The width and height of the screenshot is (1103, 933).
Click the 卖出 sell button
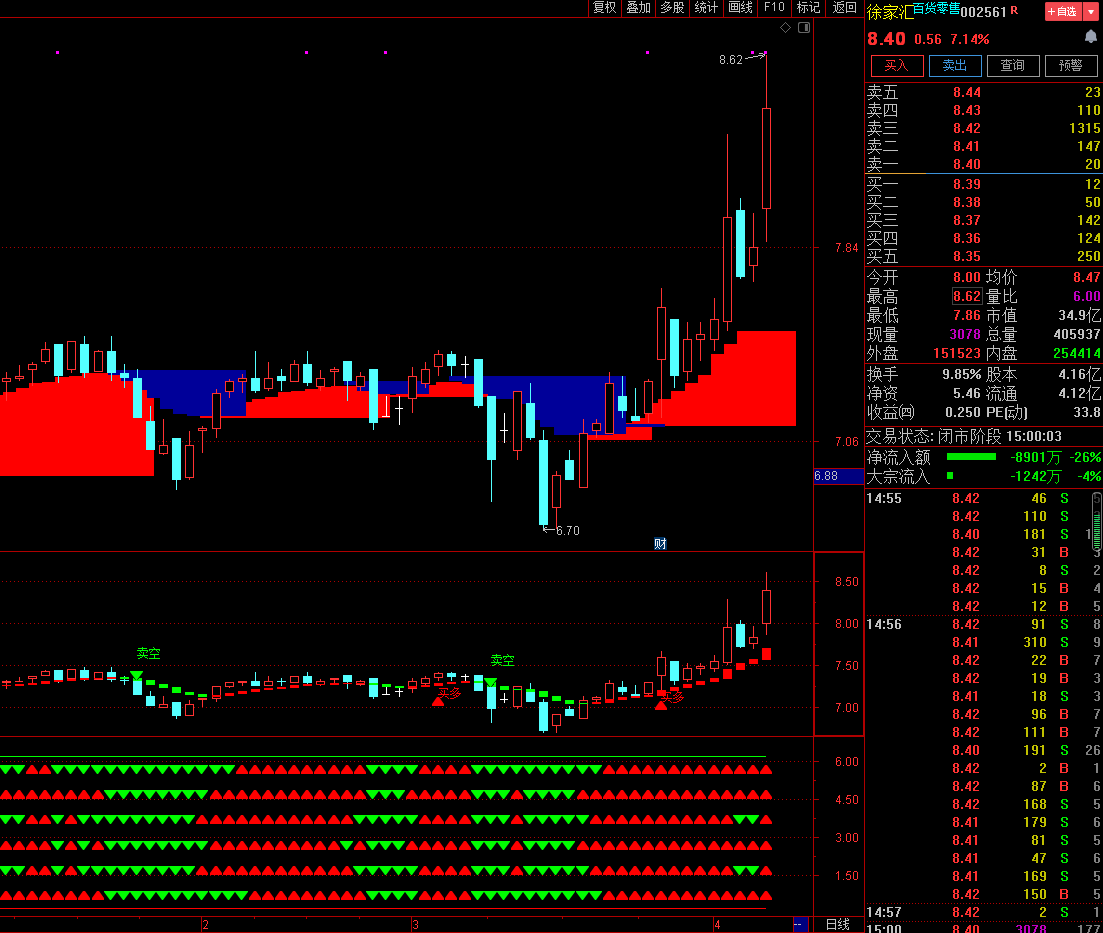click(955, 65)
